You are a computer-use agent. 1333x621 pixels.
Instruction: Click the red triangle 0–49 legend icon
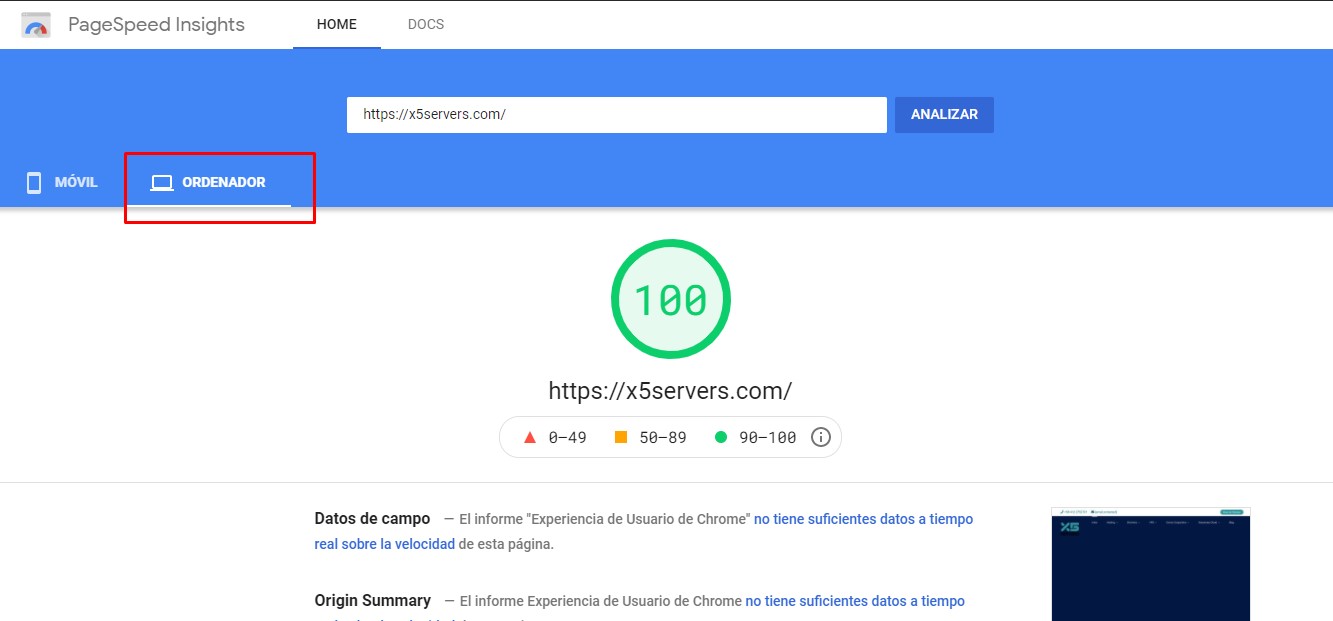530,437
